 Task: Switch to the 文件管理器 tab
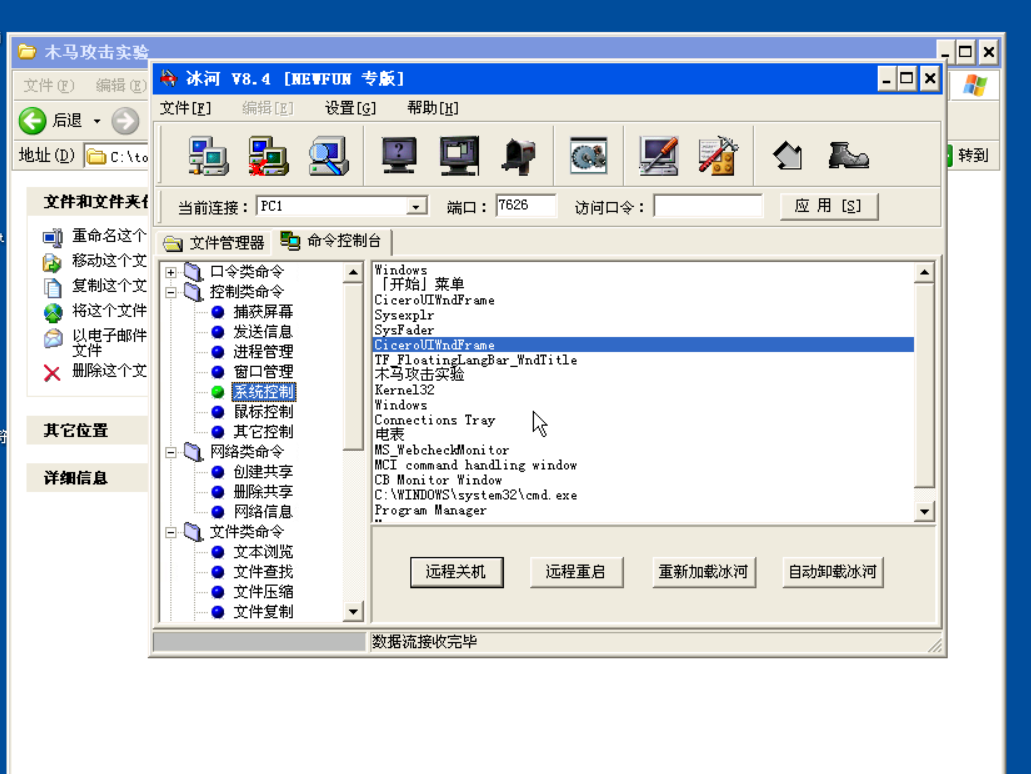(x=214, y=243)
